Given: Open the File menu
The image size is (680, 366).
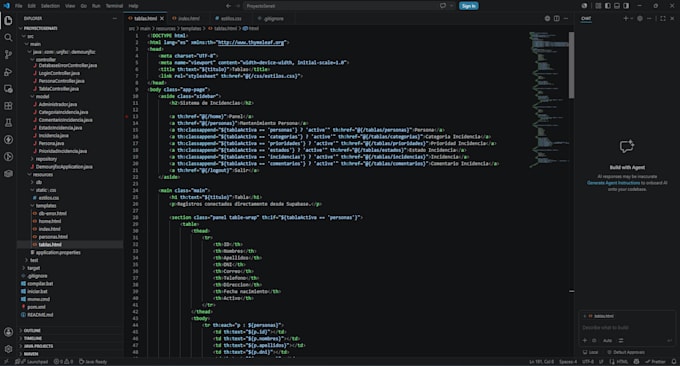Looking at the screenshot, I should point(19,6).
